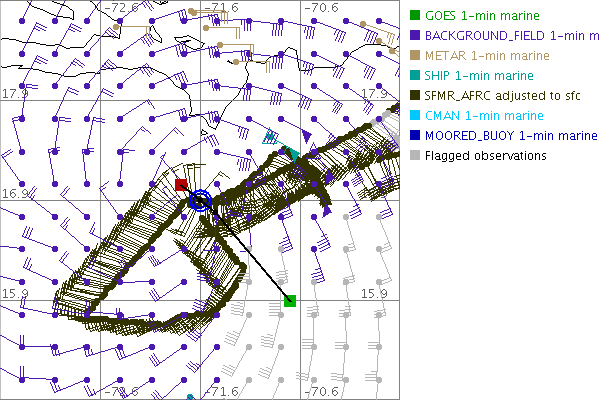This screenshot has width=600, height=400.
Task: Click the green square marker on the map
Action: [x=290, y=300]
